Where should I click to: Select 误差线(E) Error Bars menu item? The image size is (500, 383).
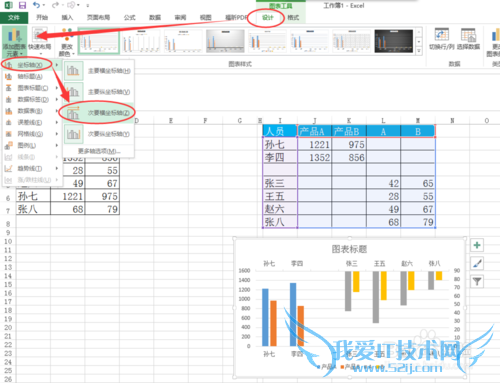31,122
